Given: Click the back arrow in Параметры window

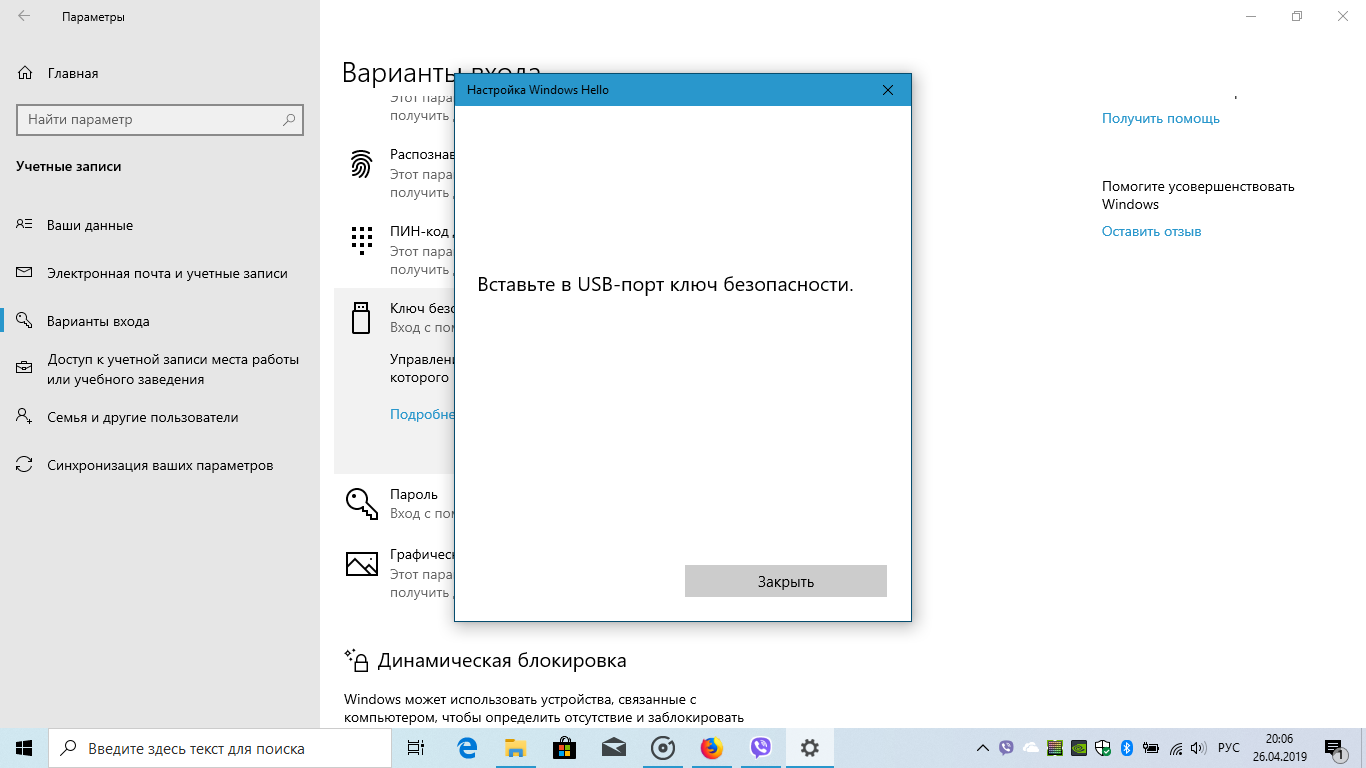Looking at the screenshot, I should [24, 17].
